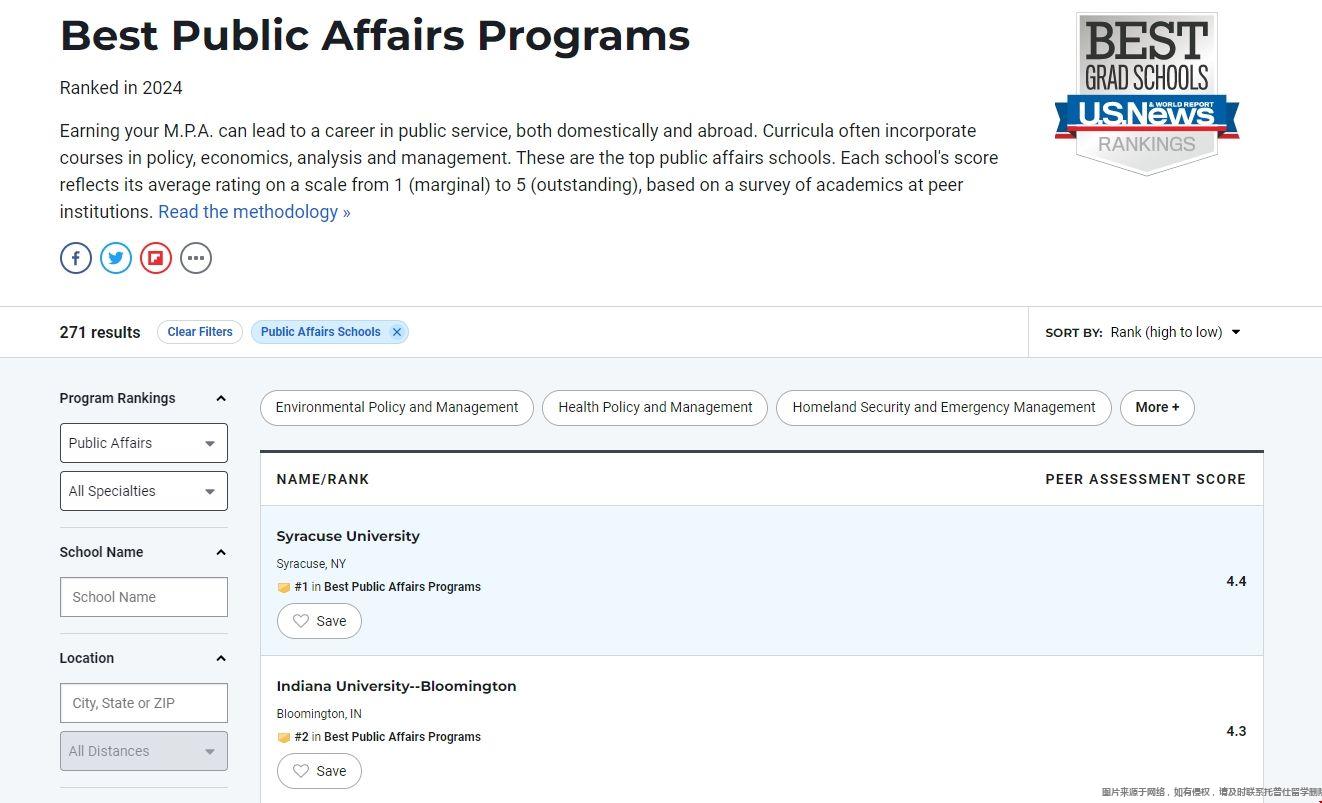Collapse the Location filter section

[x=221, y=658]
